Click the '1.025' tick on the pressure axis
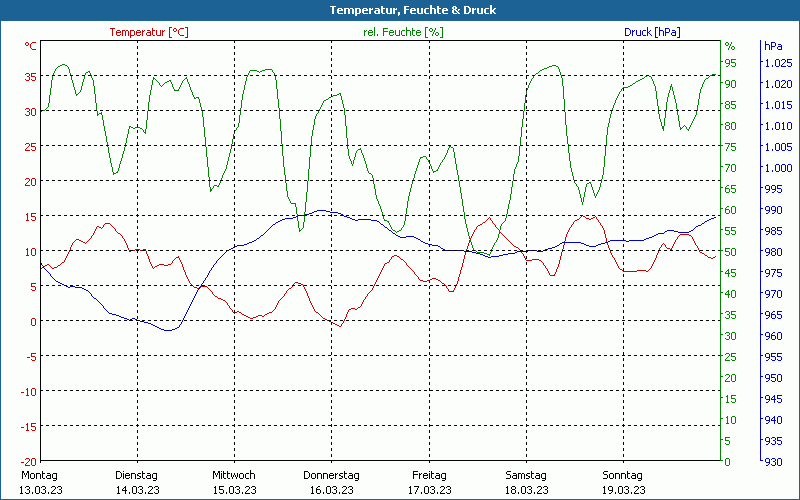The image size is (800, 500). 778,63
